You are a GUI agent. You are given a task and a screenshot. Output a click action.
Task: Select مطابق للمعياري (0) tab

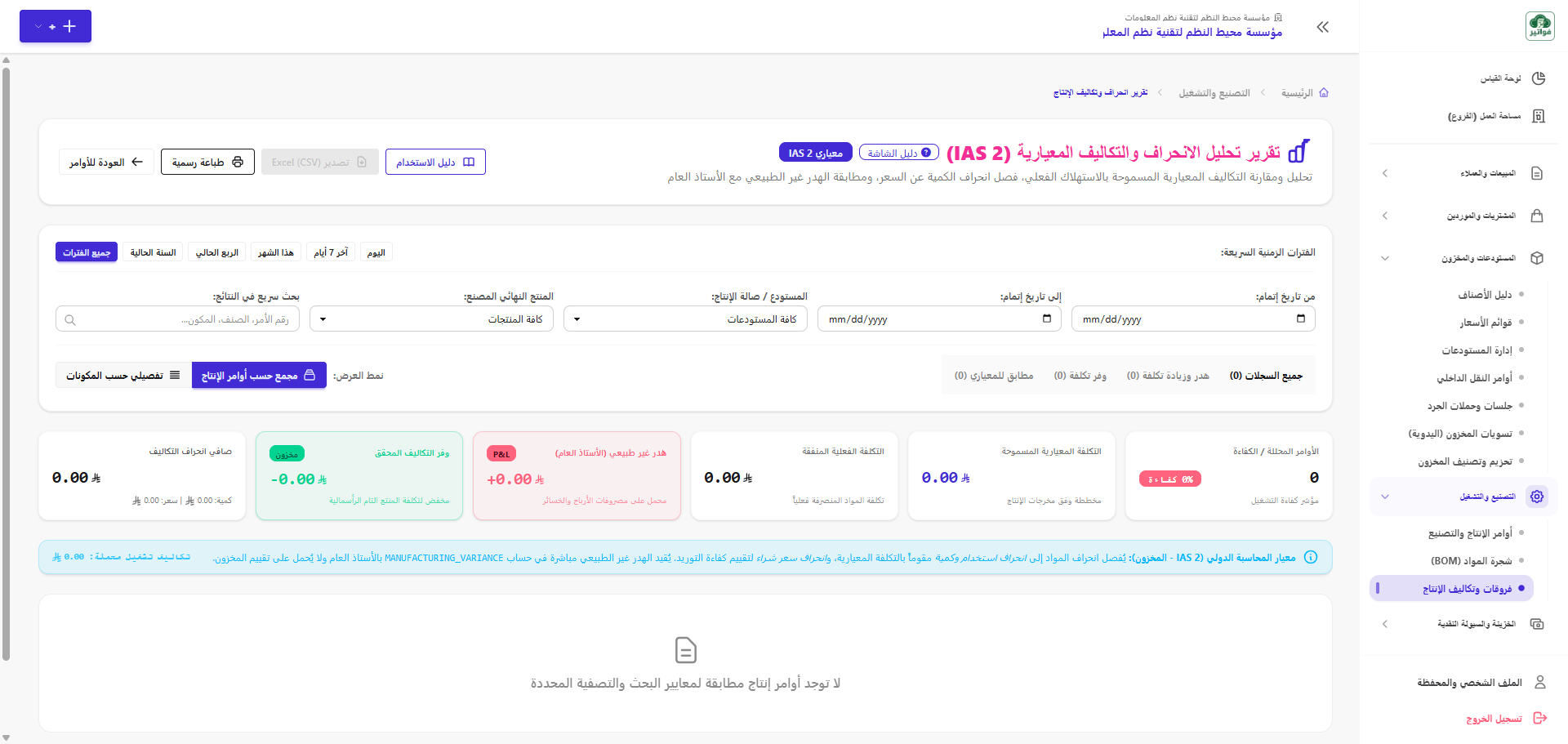[x=994, y=376]
